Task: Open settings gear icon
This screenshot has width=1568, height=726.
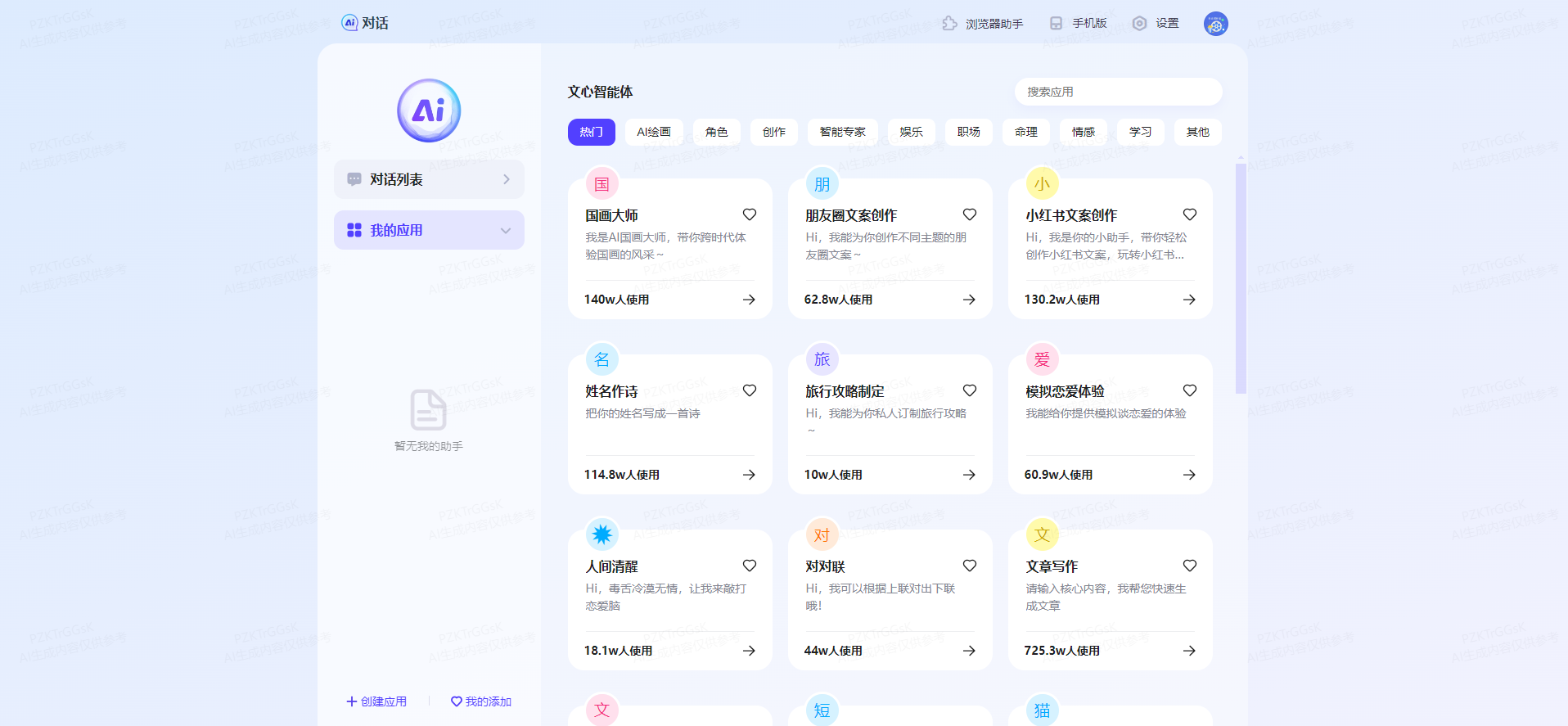Action: pos(1139,24)
